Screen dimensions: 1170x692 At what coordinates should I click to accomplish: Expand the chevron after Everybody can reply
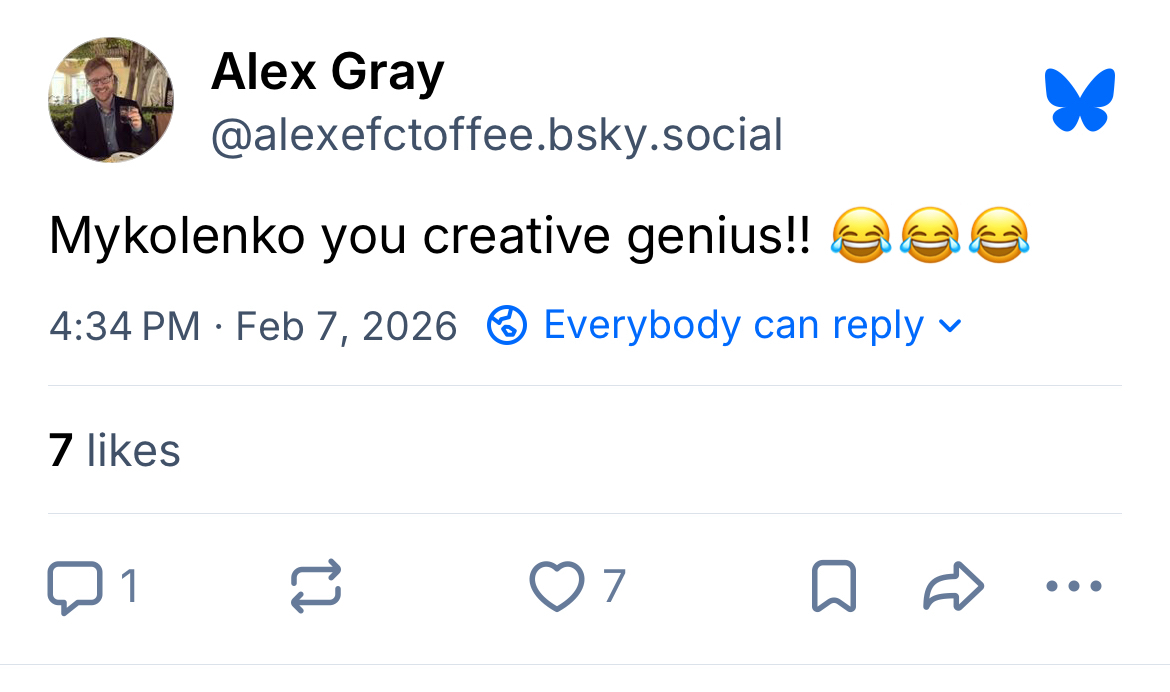pos(951,326)
